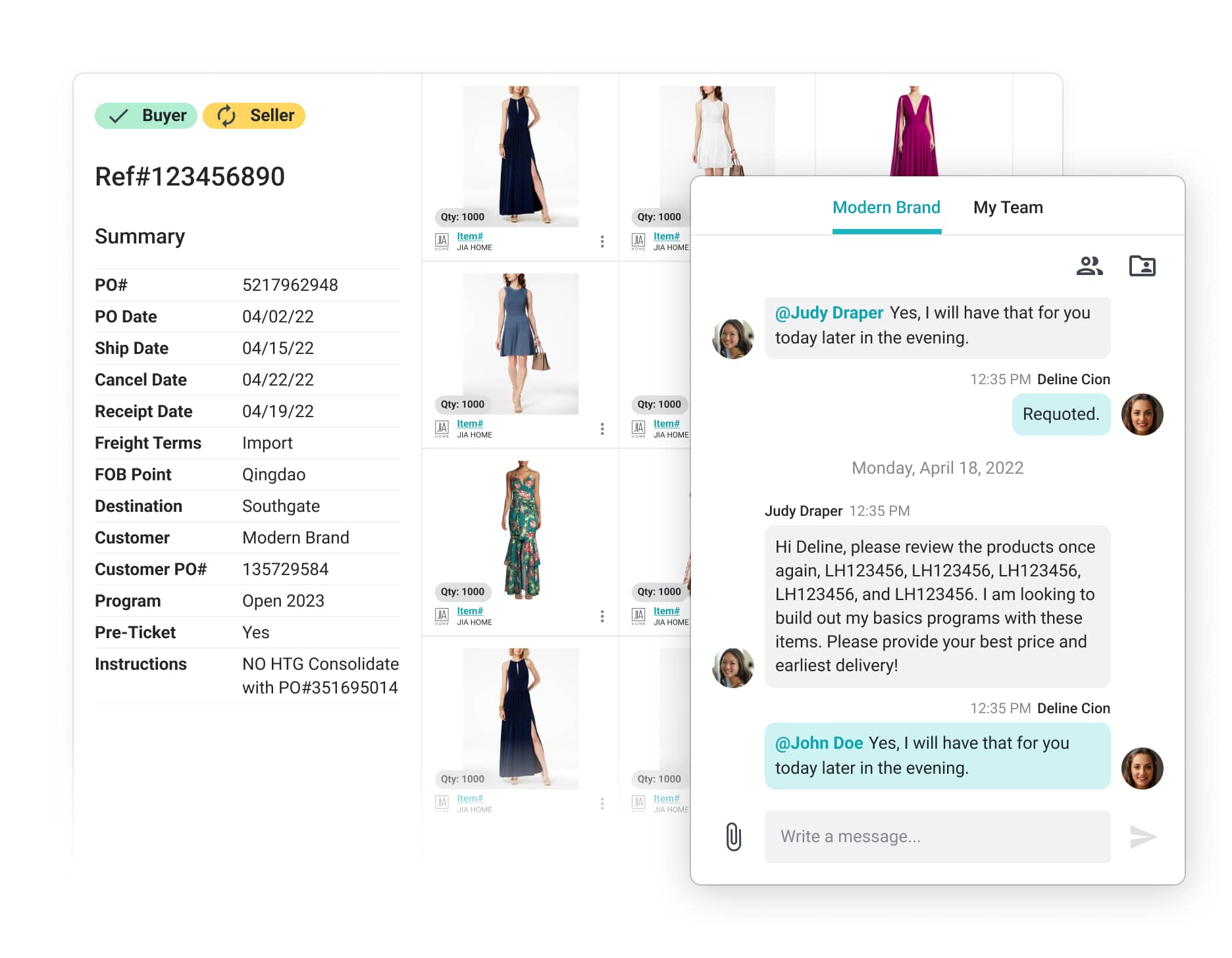Switch to the My Team tab
Screen dimensions: 1232x958
tap(1008, 208)
